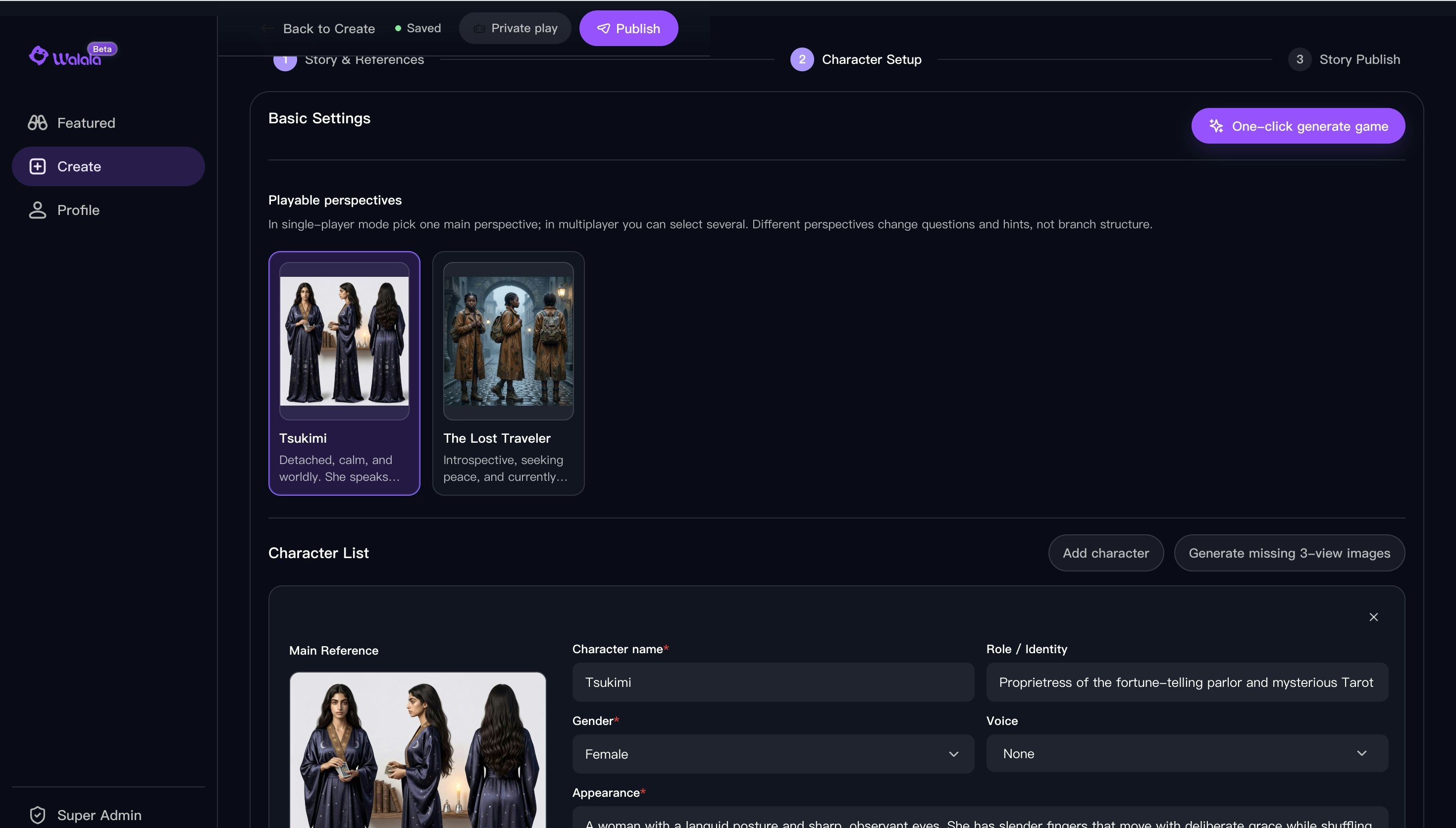This screenshot has height=828, width=1456.
Task: Click the Super Admin shield icon
Action: pyautogui.click(x=38, y=815)
